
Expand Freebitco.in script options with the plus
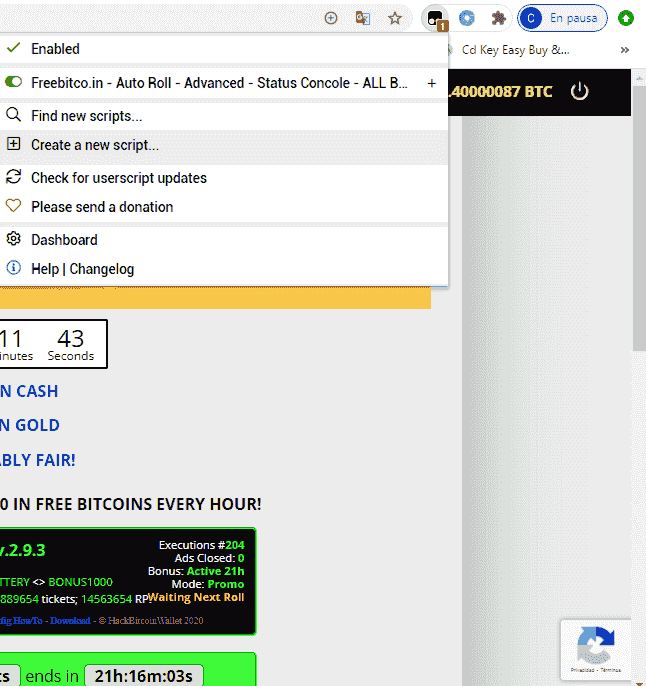[432, 83]
